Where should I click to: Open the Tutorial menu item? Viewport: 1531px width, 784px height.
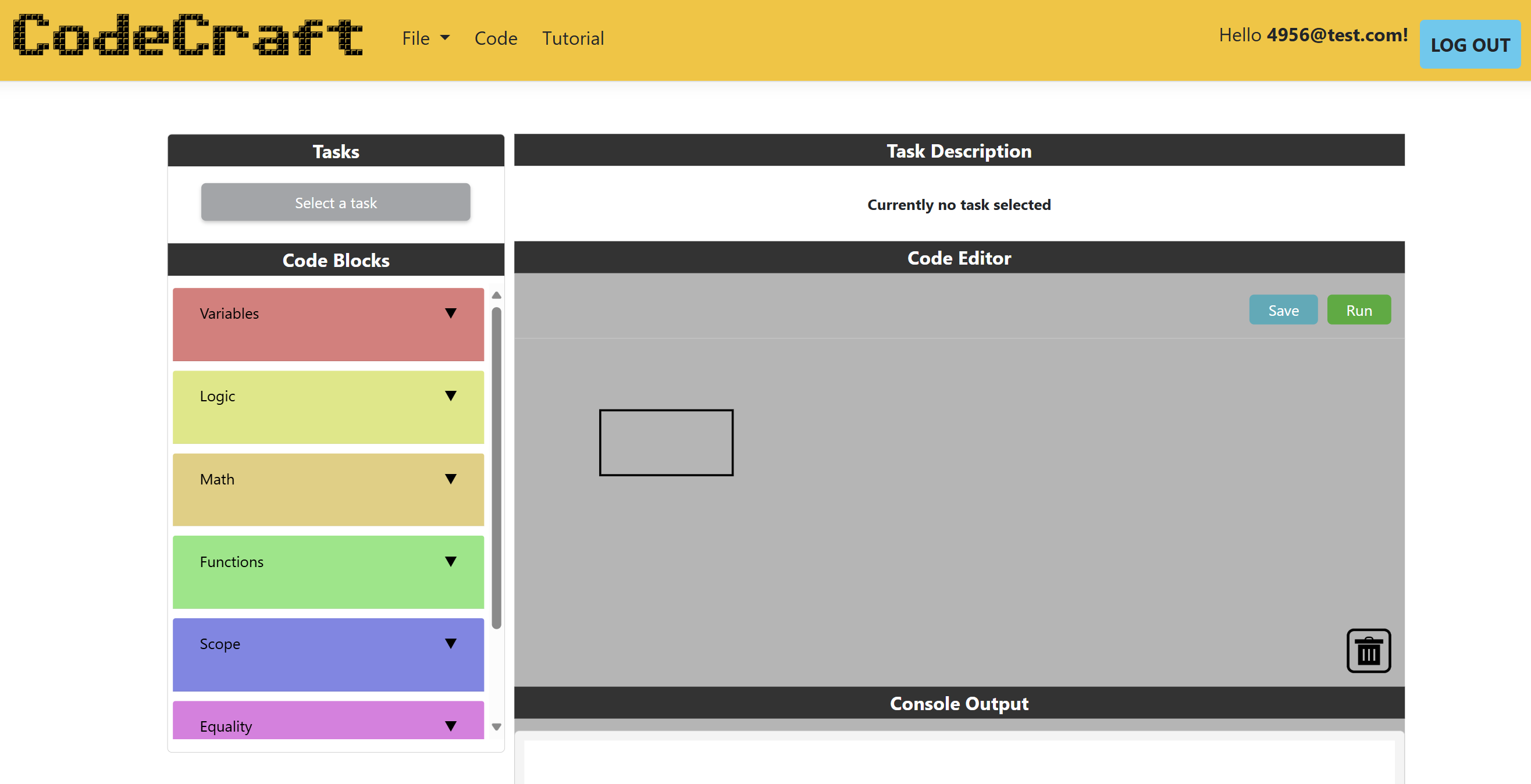[x=572, y=38]
